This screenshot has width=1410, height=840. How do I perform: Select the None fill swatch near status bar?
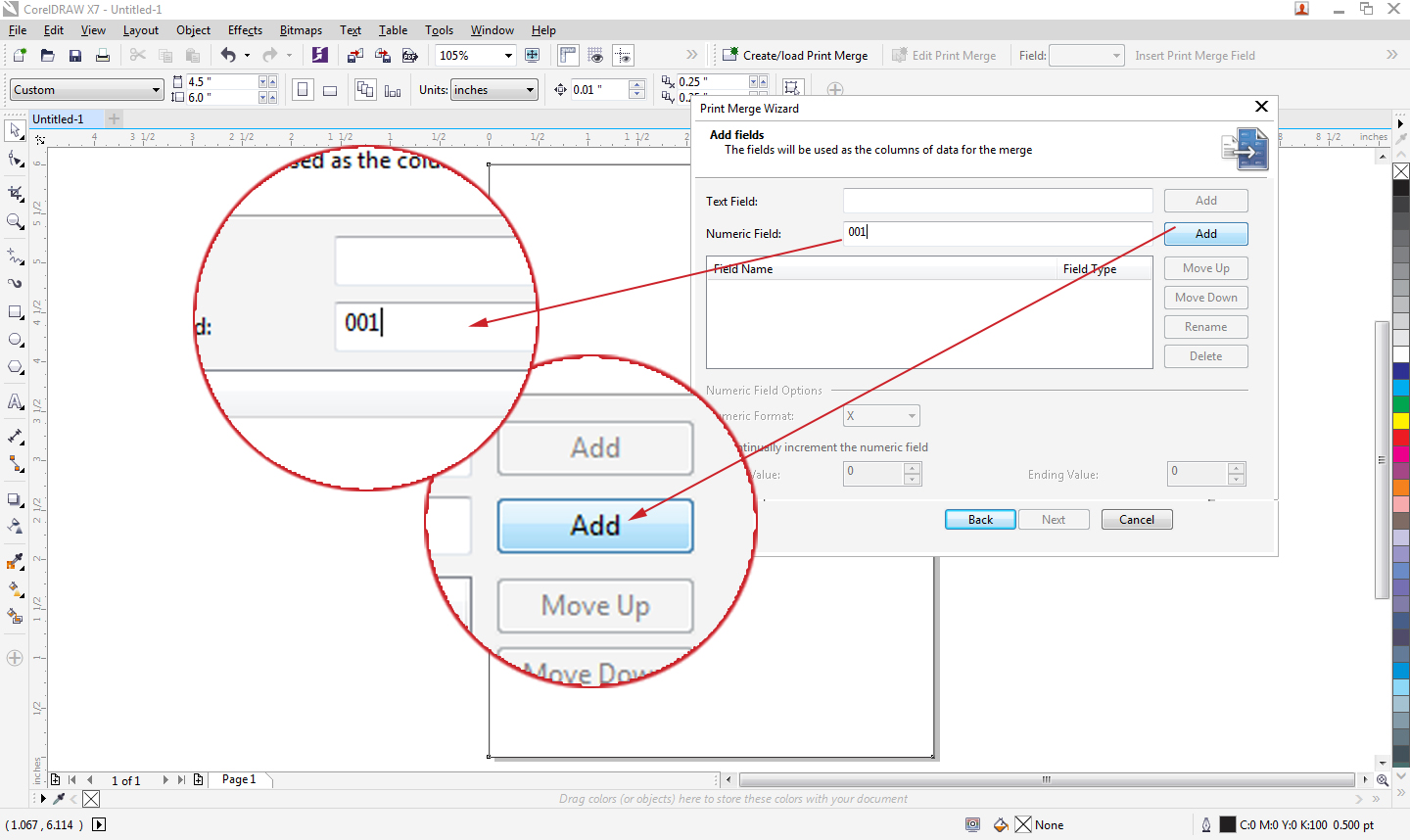pyautogui.click(x=1022, y=824)
